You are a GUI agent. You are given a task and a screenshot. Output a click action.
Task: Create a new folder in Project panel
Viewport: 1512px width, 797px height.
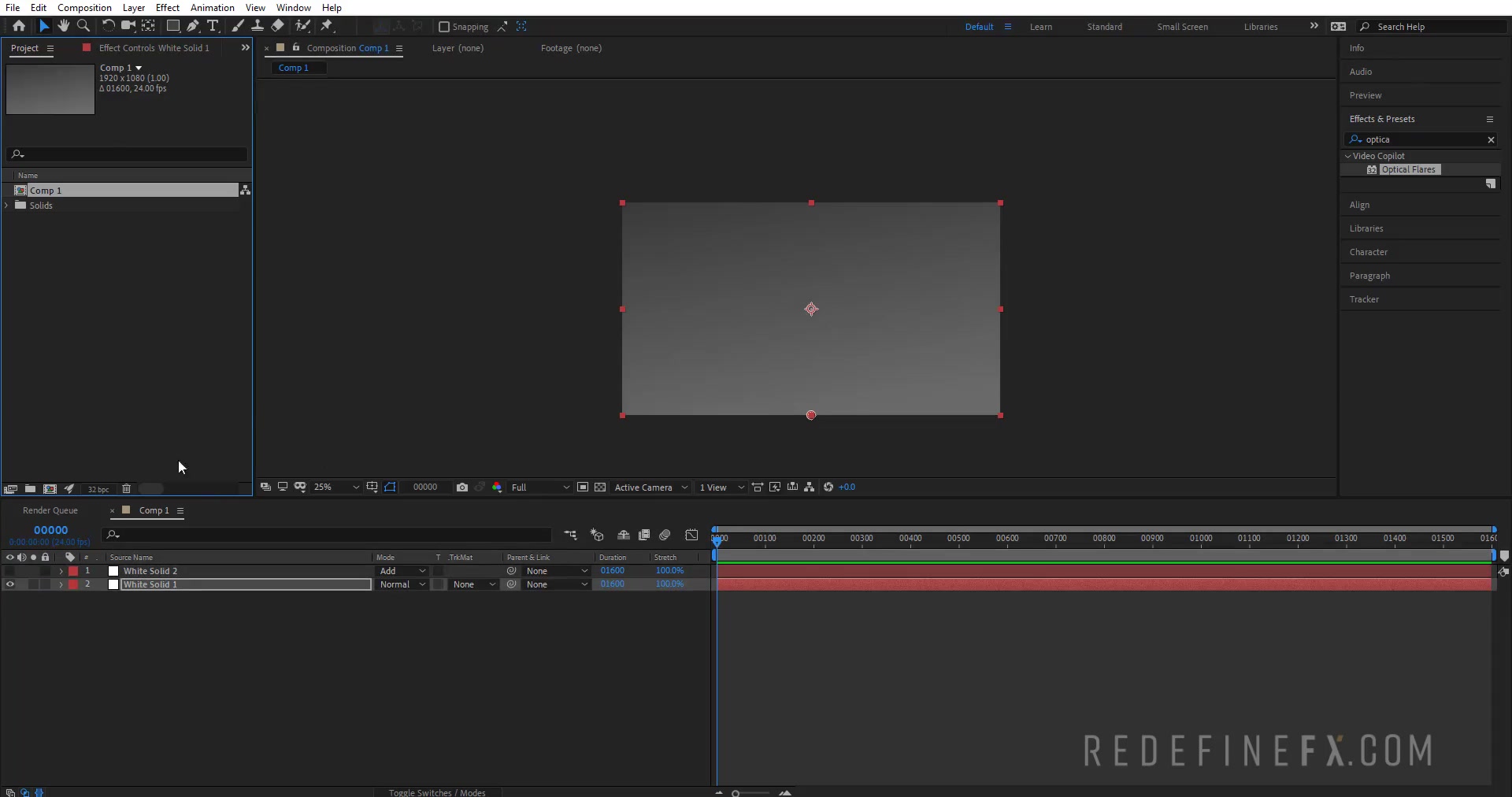(30, 489)
